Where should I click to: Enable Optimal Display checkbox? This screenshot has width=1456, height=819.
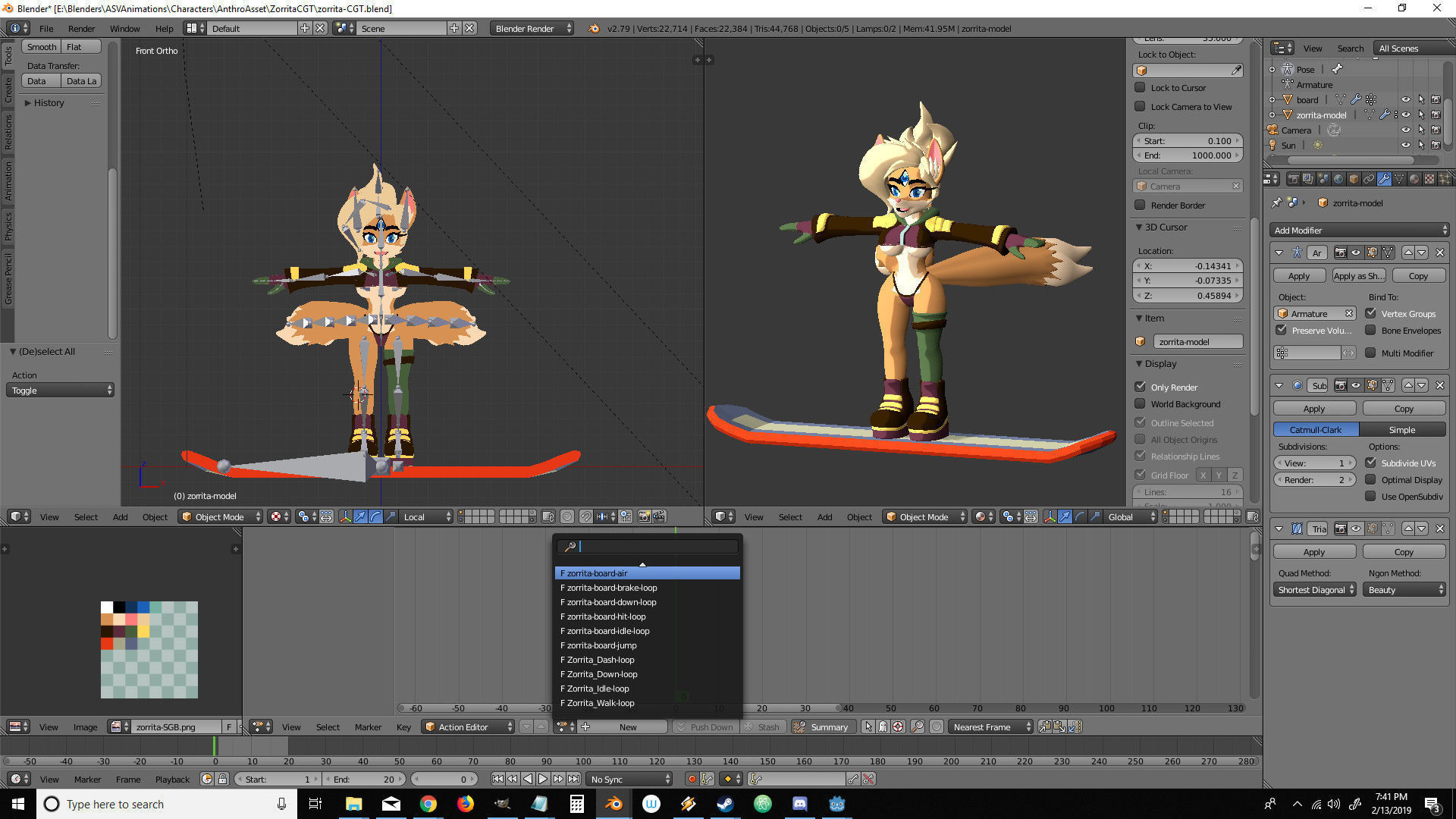[1371, 479]
